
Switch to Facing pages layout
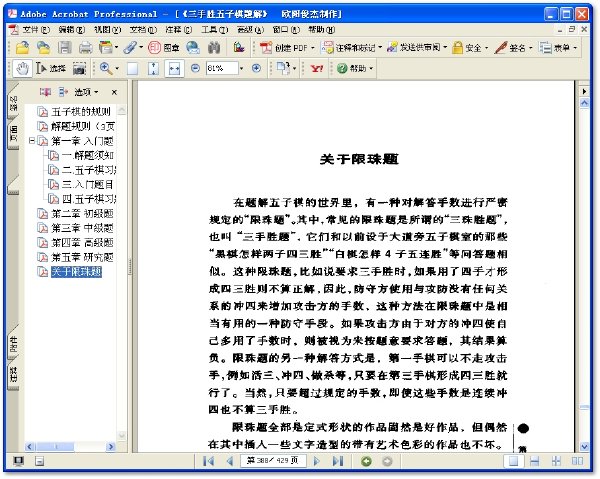point(577,461)
